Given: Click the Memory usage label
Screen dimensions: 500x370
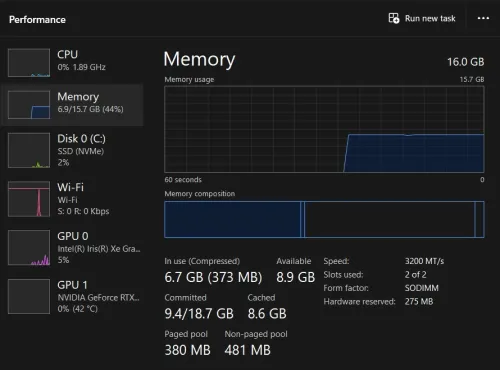Looking at the screenshot, I should pos(189,80).
